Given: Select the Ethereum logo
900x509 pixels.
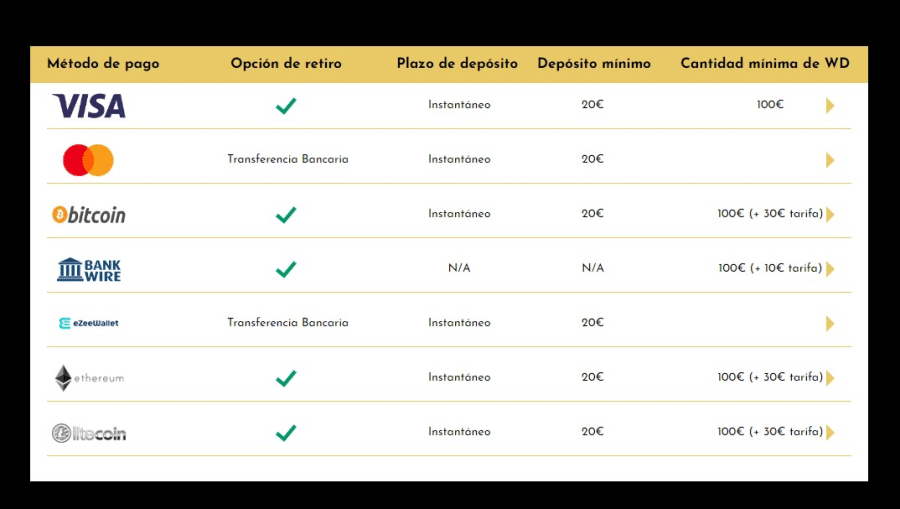Looking at the screenshot, I should coord(89,378).
